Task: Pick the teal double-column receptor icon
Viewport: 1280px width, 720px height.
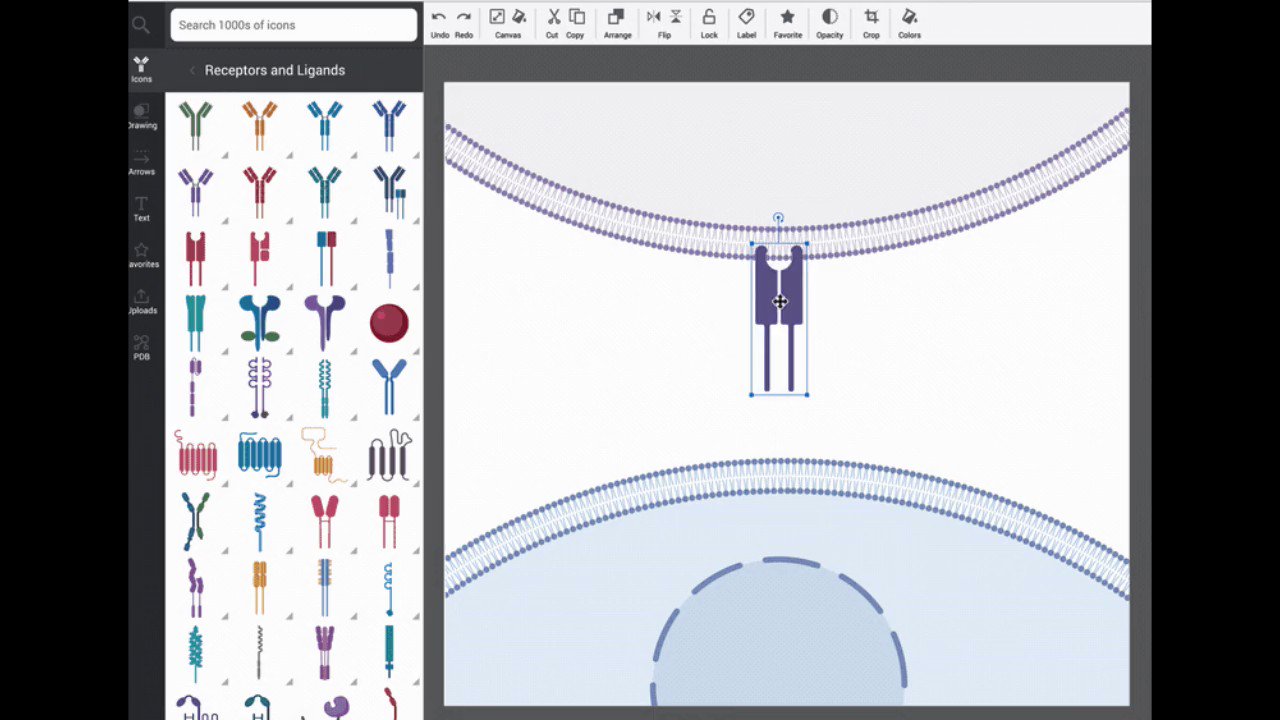Action: click(195, 322)
